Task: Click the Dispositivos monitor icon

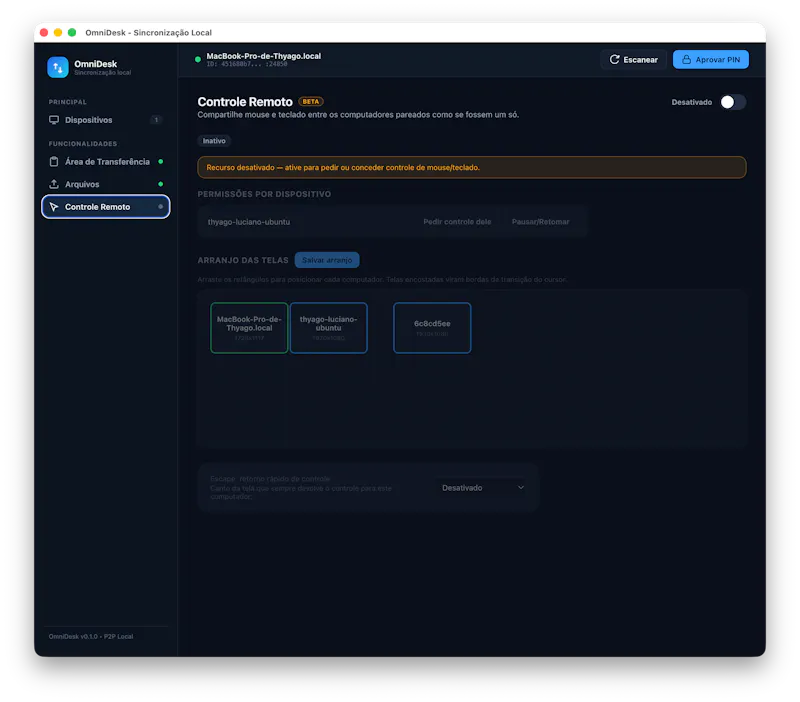Action: click(54, 120)
